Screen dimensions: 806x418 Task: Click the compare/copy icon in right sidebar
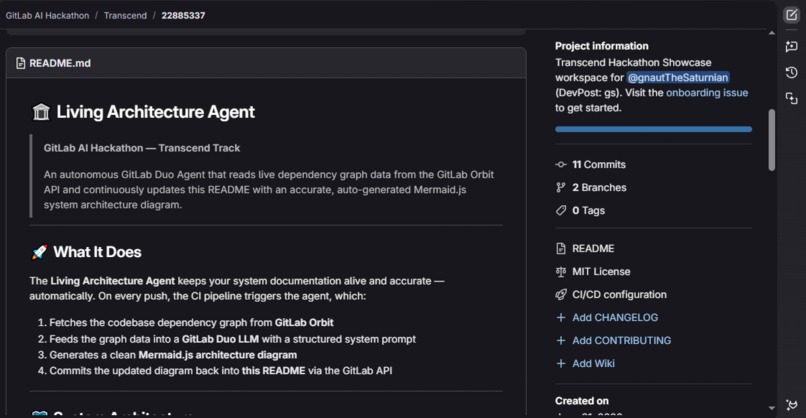coord(792,98)
